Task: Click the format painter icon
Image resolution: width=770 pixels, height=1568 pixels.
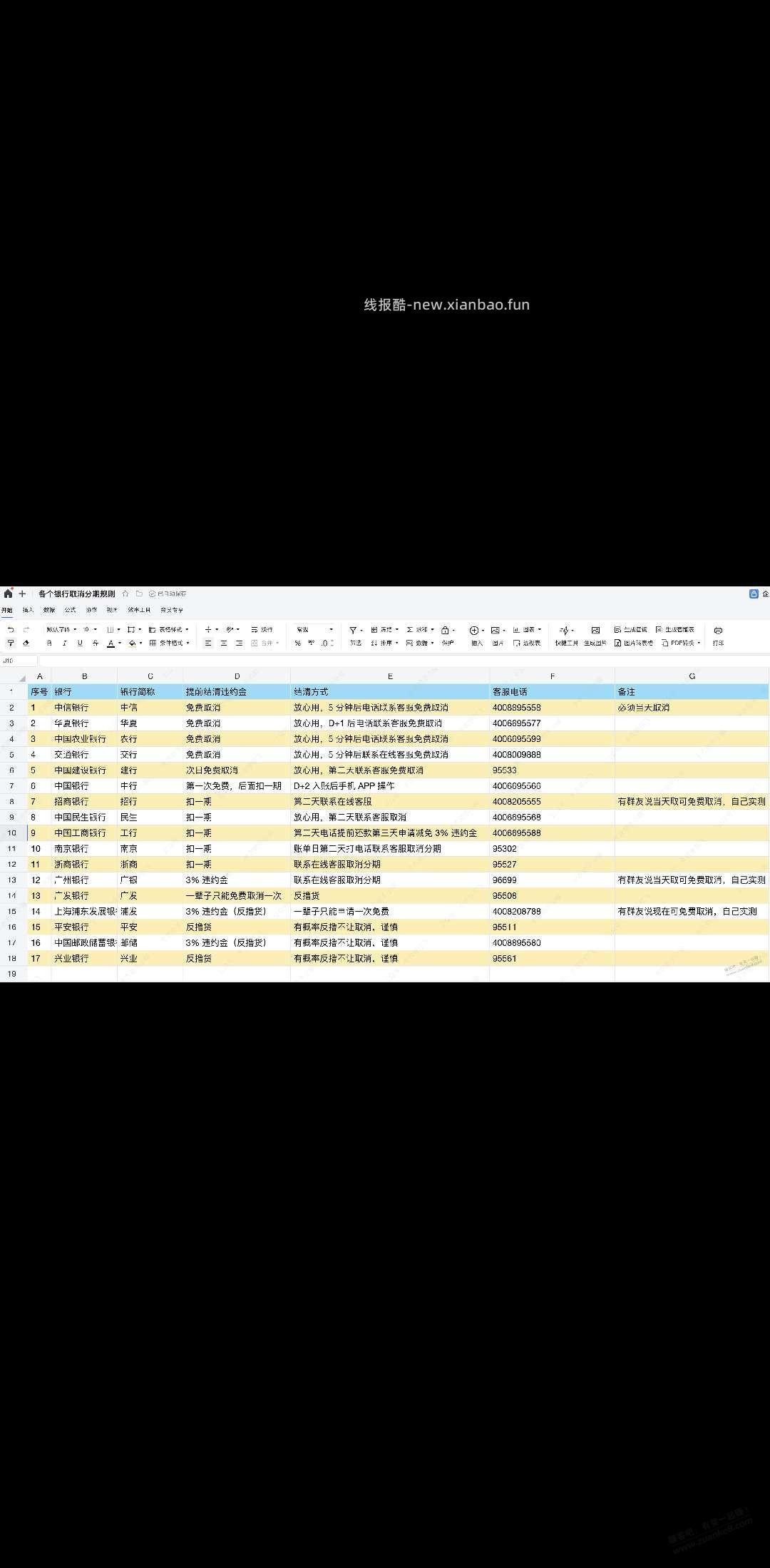Action: [11, 643]
